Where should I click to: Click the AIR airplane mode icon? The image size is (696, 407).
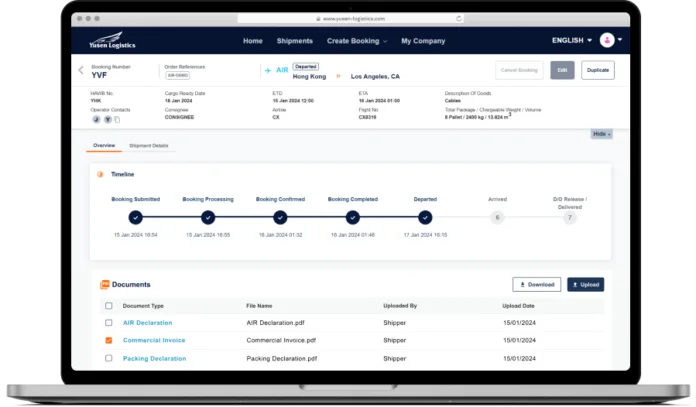(x=267, y=70)
